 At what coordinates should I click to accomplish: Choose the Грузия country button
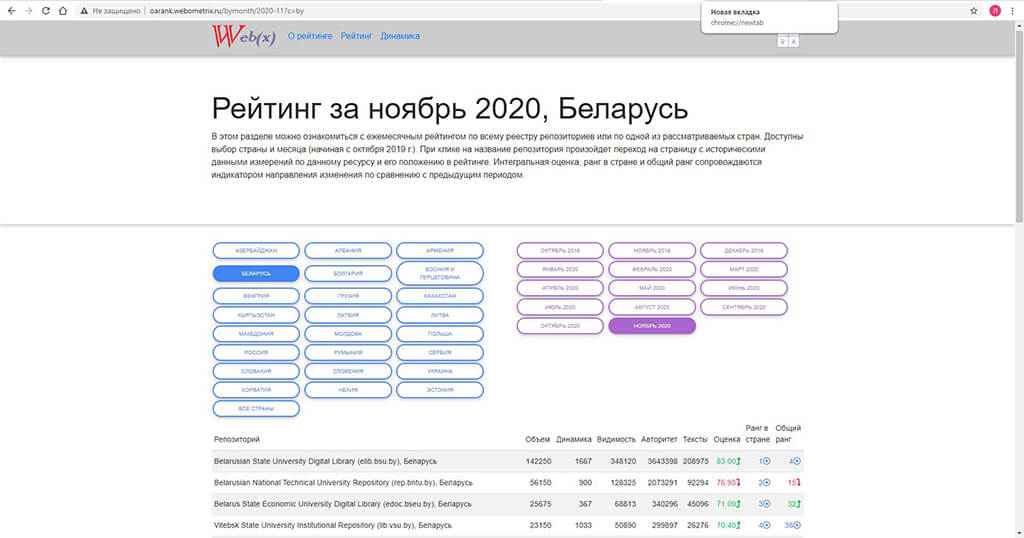coord(348,296)
